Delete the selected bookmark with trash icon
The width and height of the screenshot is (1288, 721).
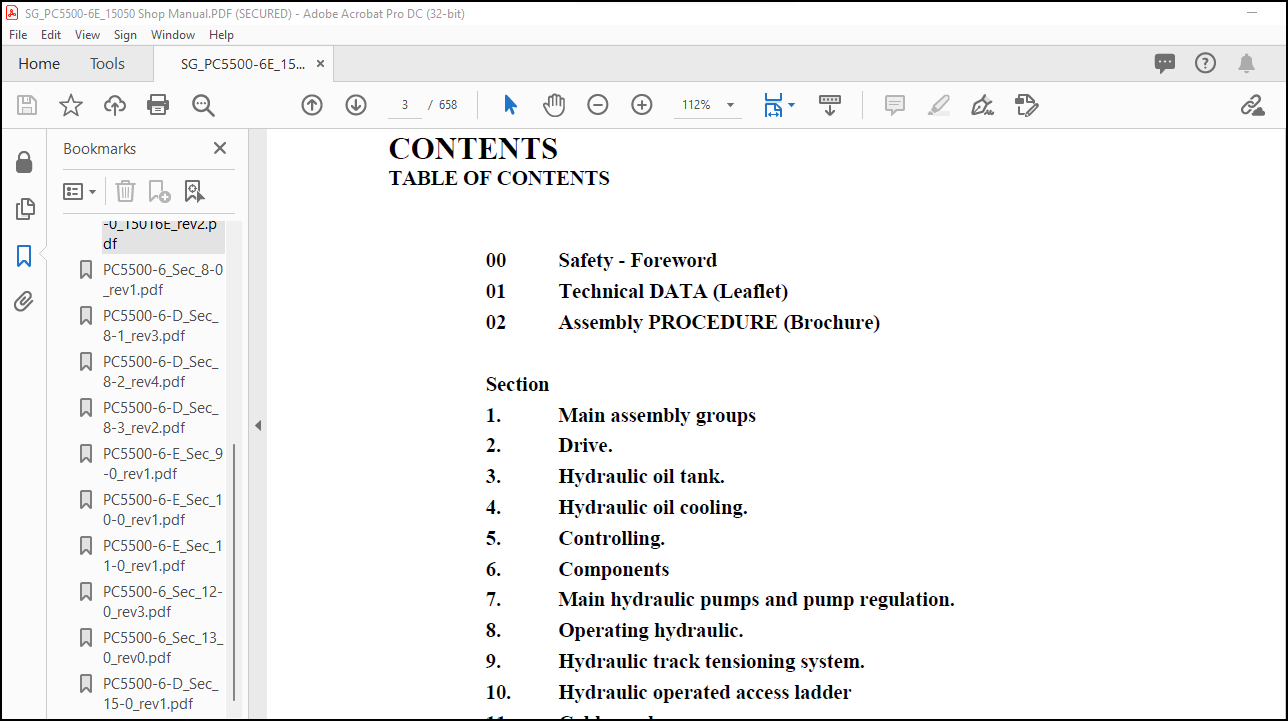(125, 191)
